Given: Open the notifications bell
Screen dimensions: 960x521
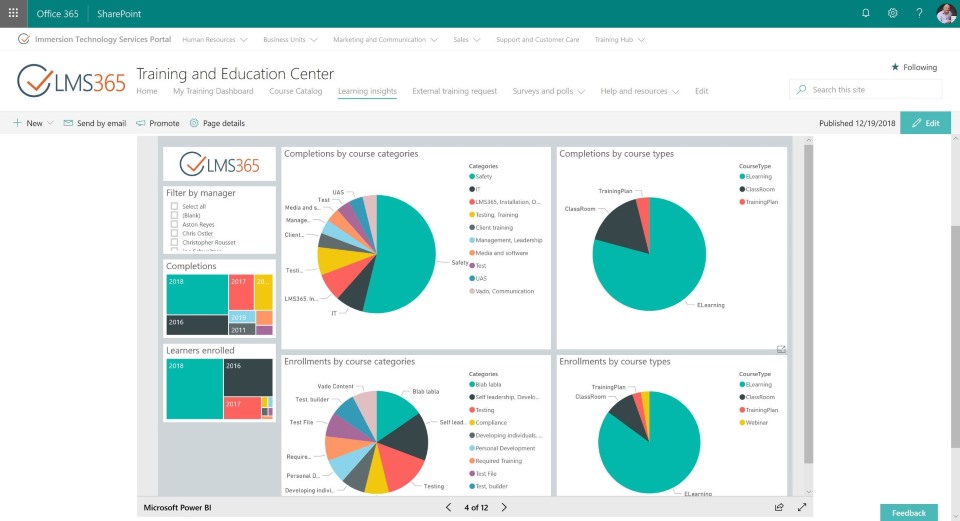Looking at the screenshot, I should 866,13.
